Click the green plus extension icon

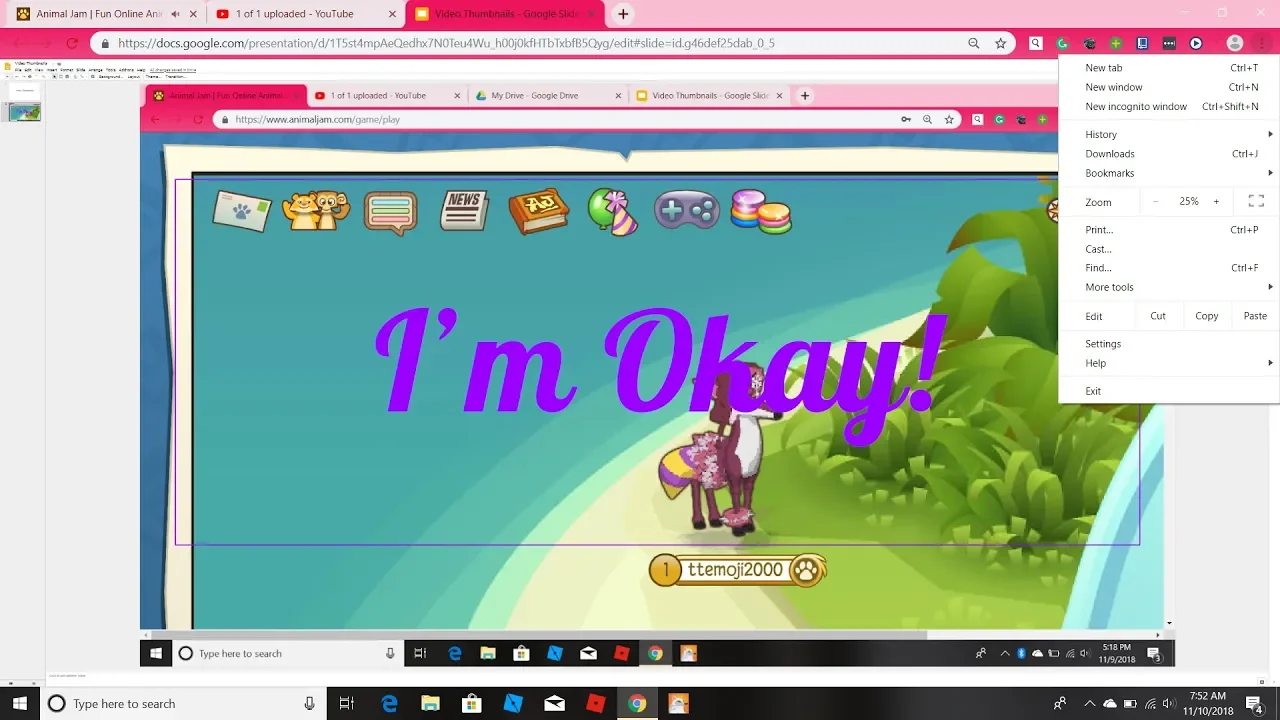(1115, 43)
